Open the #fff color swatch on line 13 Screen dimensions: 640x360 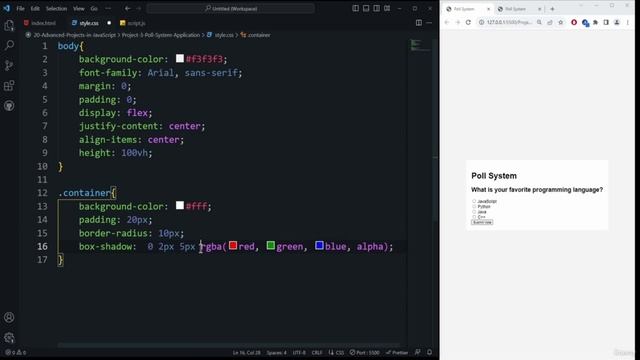point(180,205)
